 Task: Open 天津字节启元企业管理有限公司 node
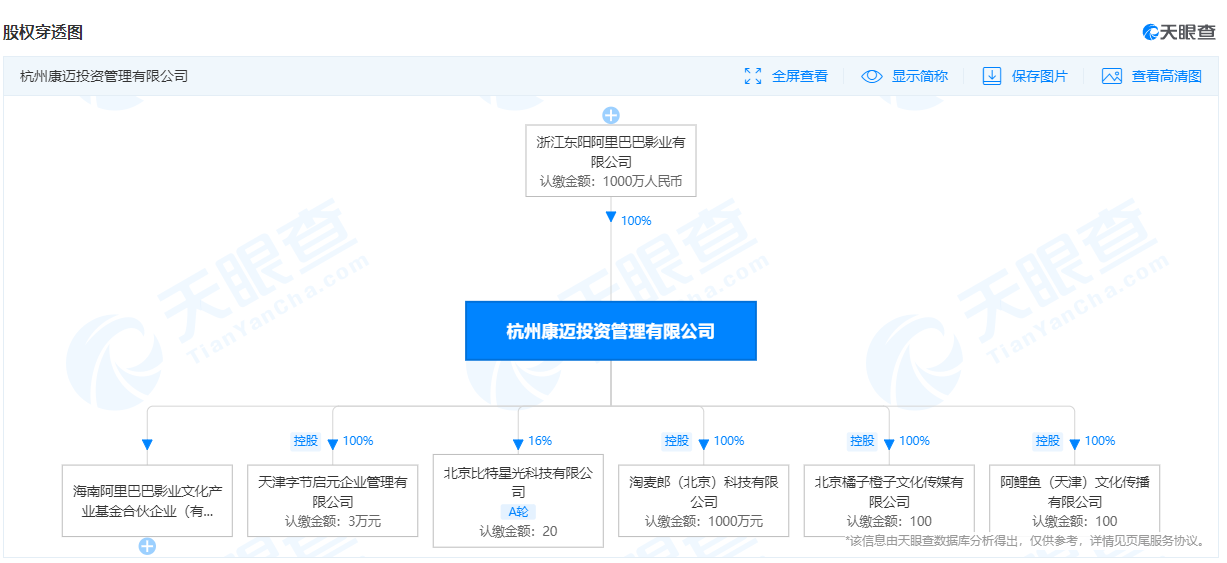[x=333, y=500]
